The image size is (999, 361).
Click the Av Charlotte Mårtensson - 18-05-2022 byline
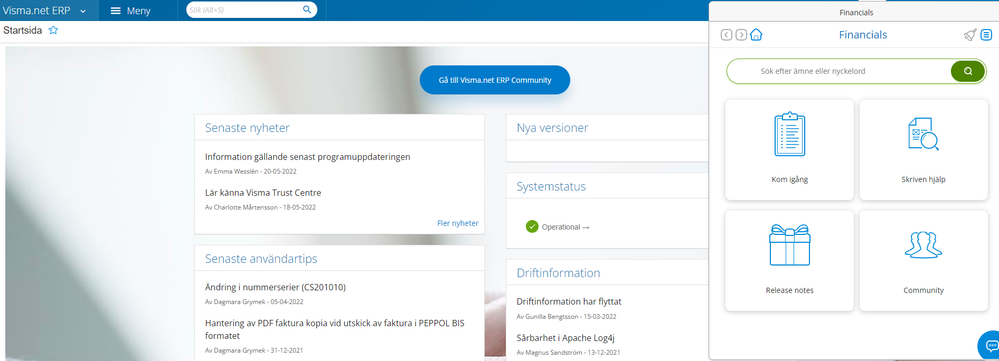pyautogui.click(x=260, y=207)
